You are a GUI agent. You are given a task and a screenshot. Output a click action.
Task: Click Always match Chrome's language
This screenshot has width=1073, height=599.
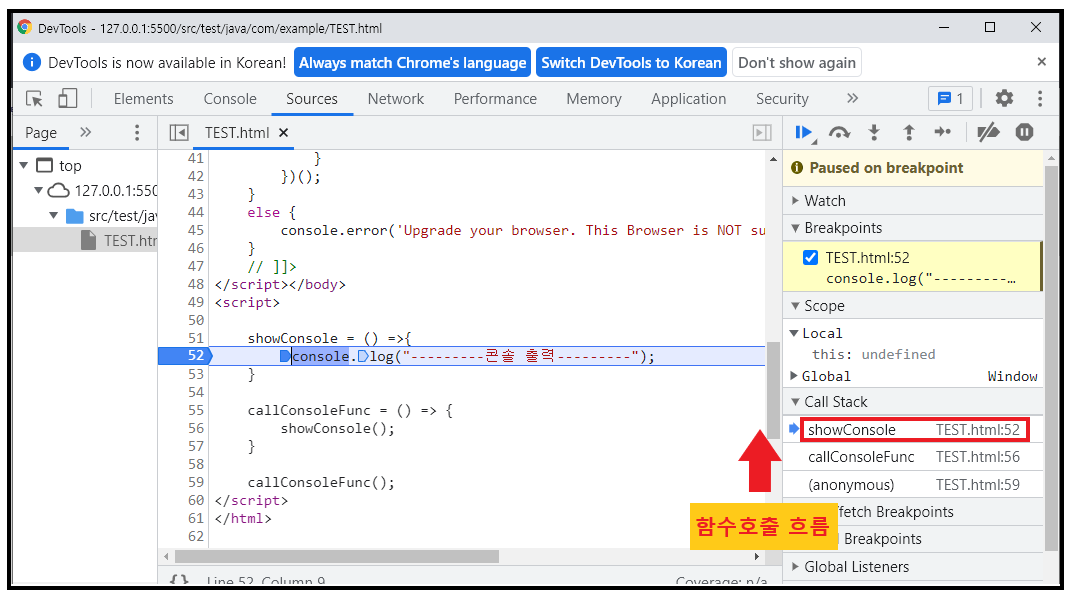point(413,62)
